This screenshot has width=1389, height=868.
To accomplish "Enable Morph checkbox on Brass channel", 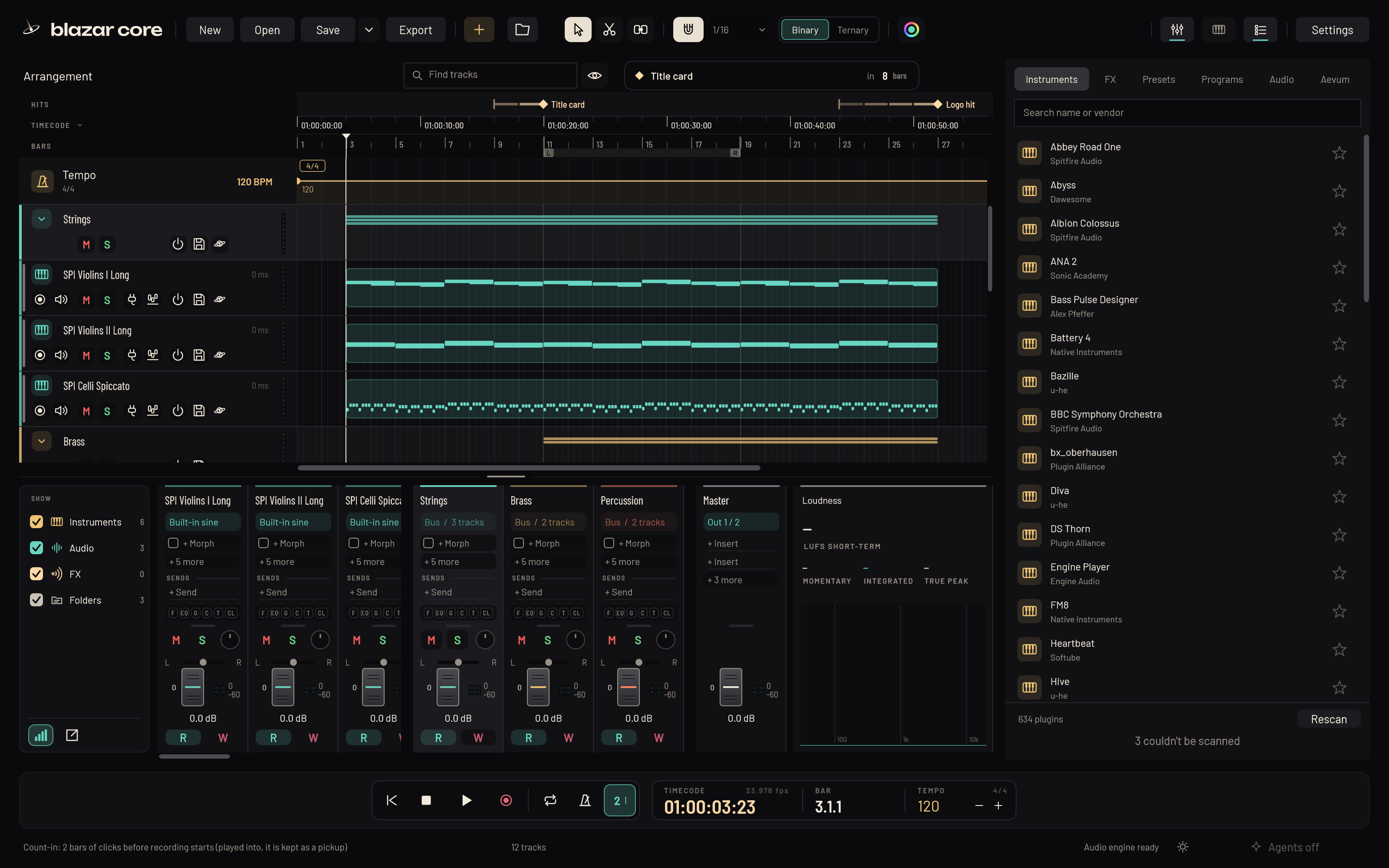I will click(x=519, y=543).
